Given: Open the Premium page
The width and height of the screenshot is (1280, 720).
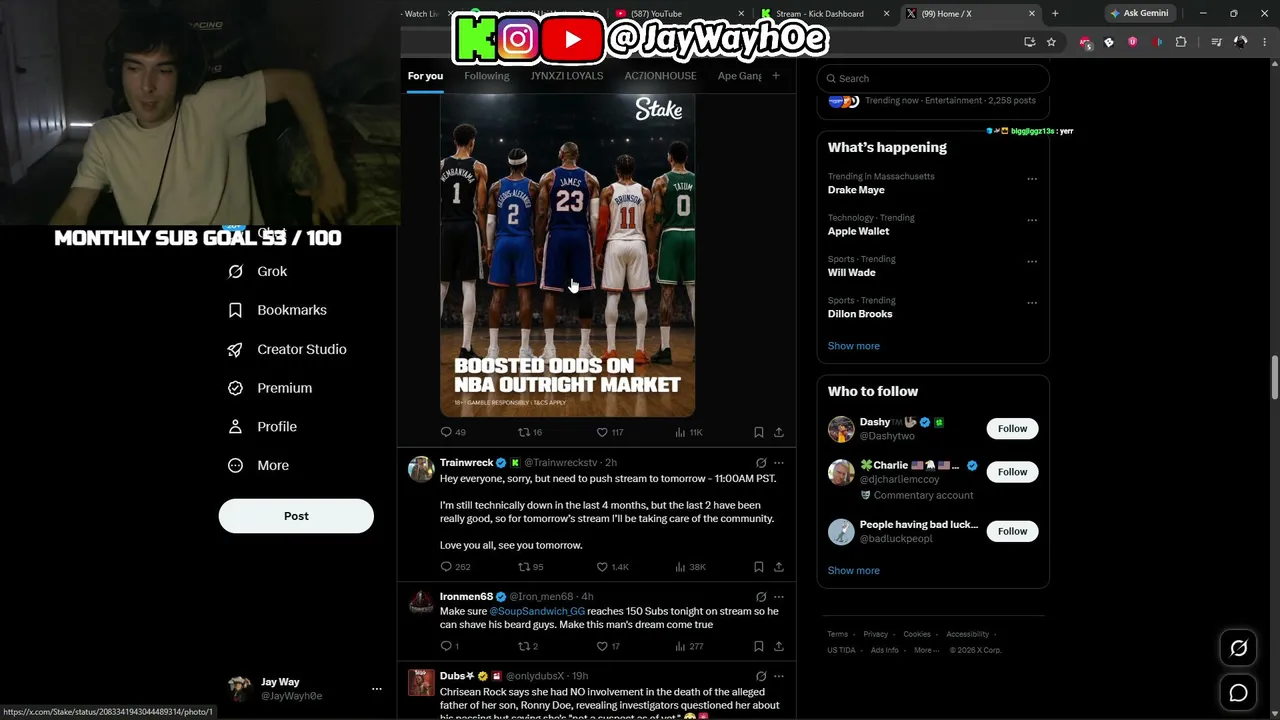Looking at the screenshot, I should [x=269, y=388].
